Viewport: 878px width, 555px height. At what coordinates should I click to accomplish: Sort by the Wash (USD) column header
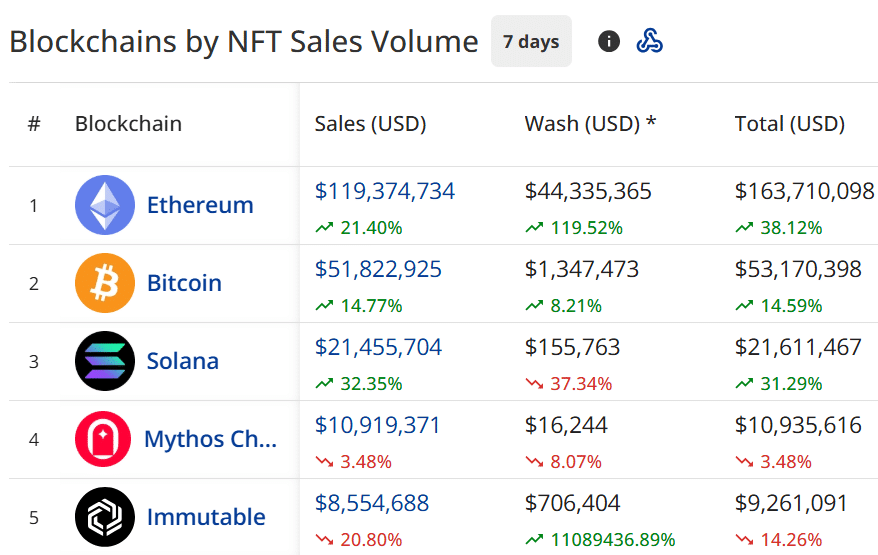[590, 124]
